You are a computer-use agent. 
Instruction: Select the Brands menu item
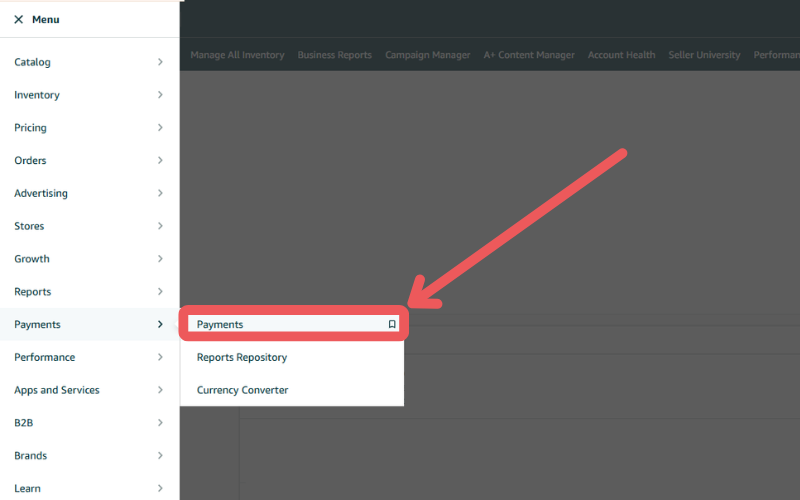click(89, 456)
